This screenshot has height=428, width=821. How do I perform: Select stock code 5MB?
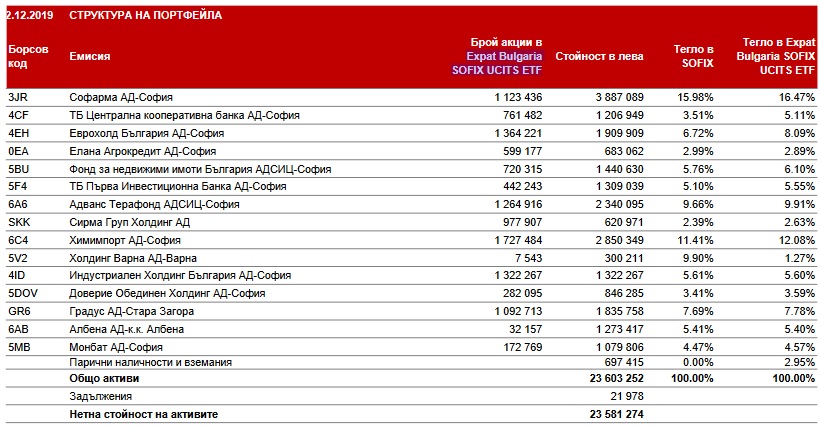(x=19, y=347)
